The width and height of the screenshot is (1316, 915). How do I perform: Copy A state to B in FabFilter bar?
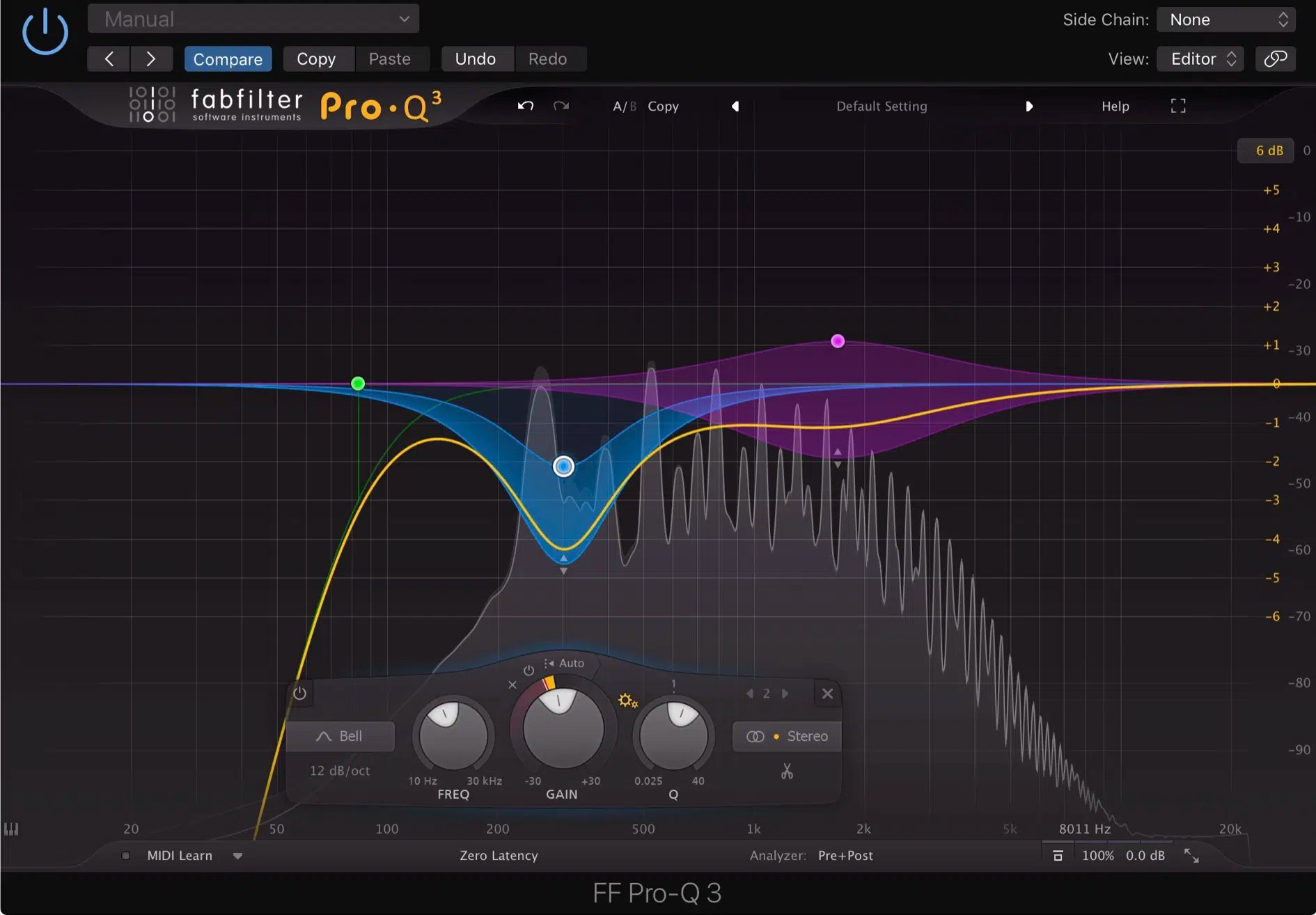click(x=663, y=107)
